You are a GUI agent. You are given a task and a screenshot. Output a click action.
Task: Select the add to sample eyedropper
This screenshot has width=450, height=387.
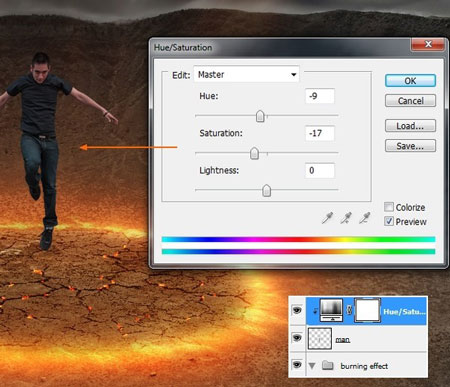click(346, 218)
